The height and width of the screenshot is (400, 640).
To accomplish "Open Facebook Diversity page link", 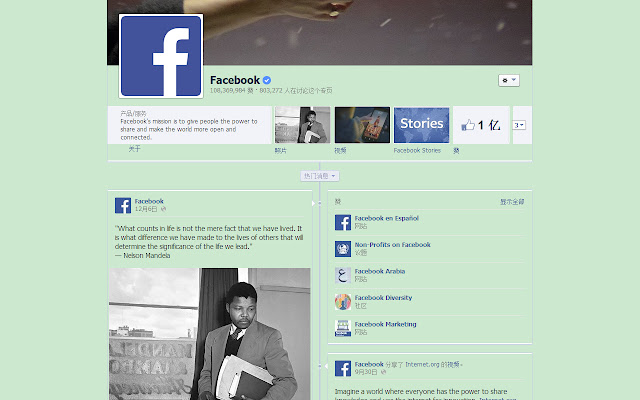I will point(383,298).
